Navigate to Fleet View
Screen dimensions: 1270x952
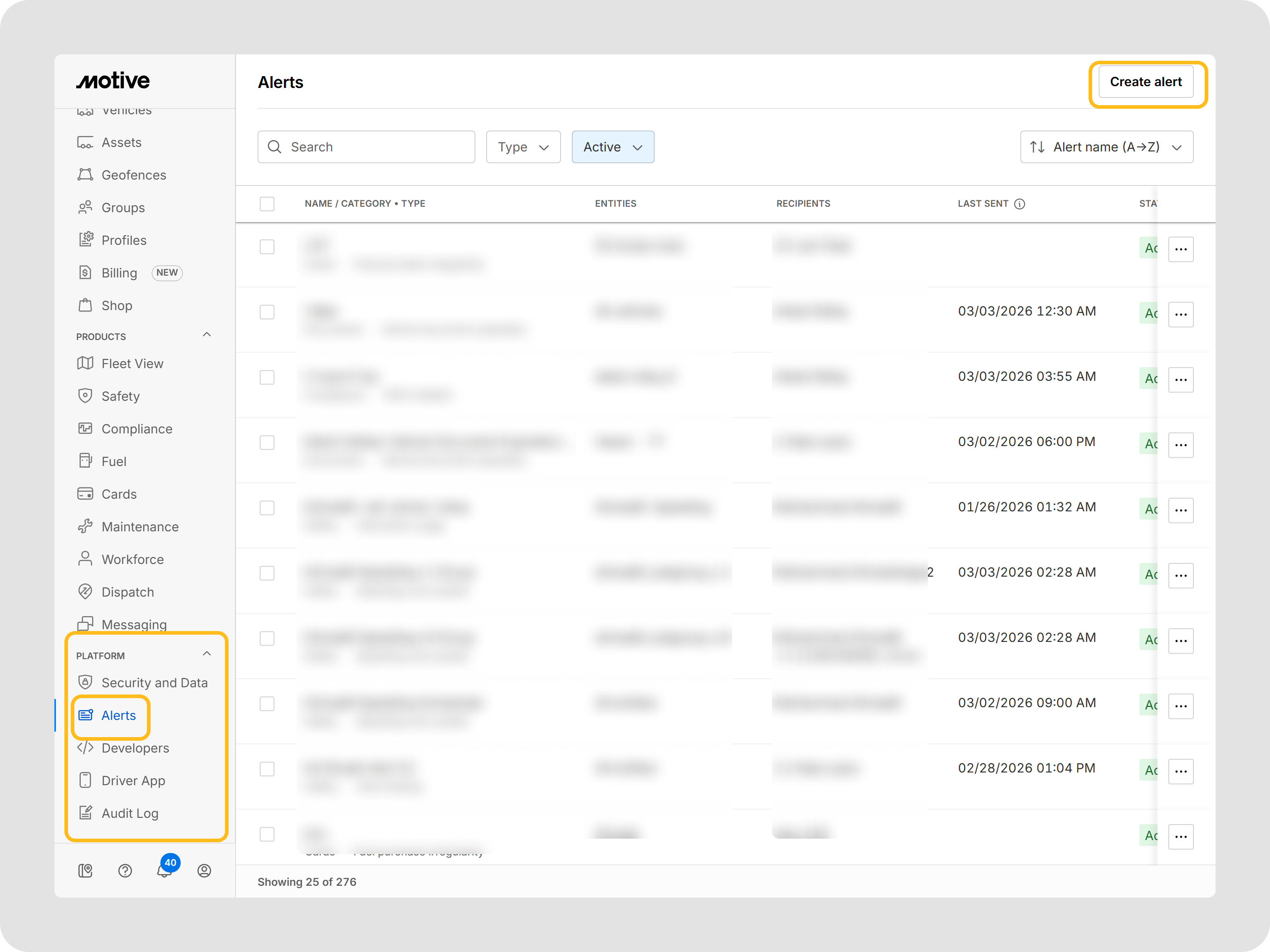point(132,363)
